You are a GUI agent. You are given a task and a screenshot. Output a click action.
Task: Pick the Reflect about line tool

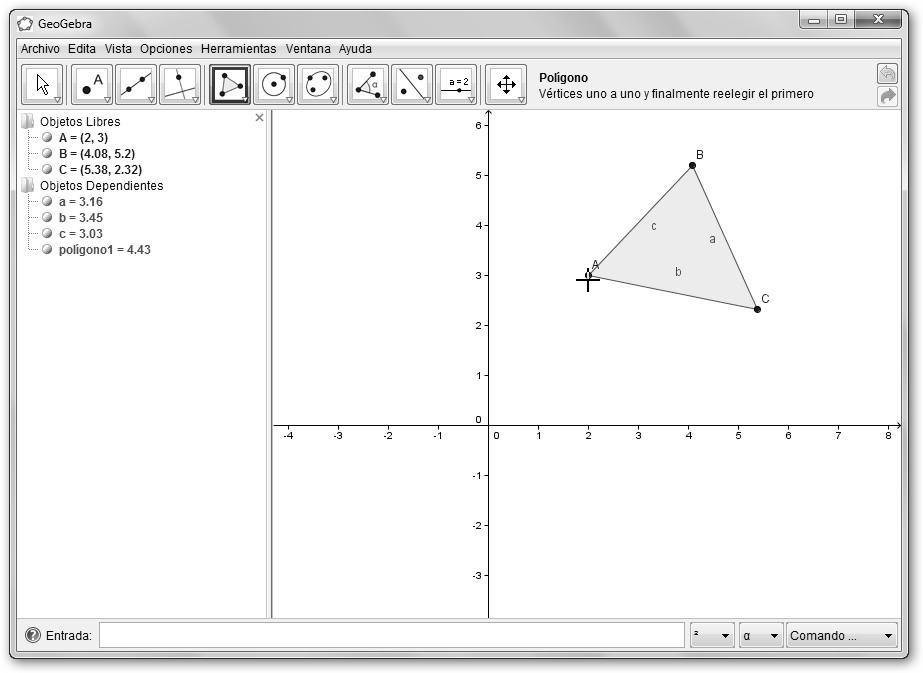click(x=412, y=85)
